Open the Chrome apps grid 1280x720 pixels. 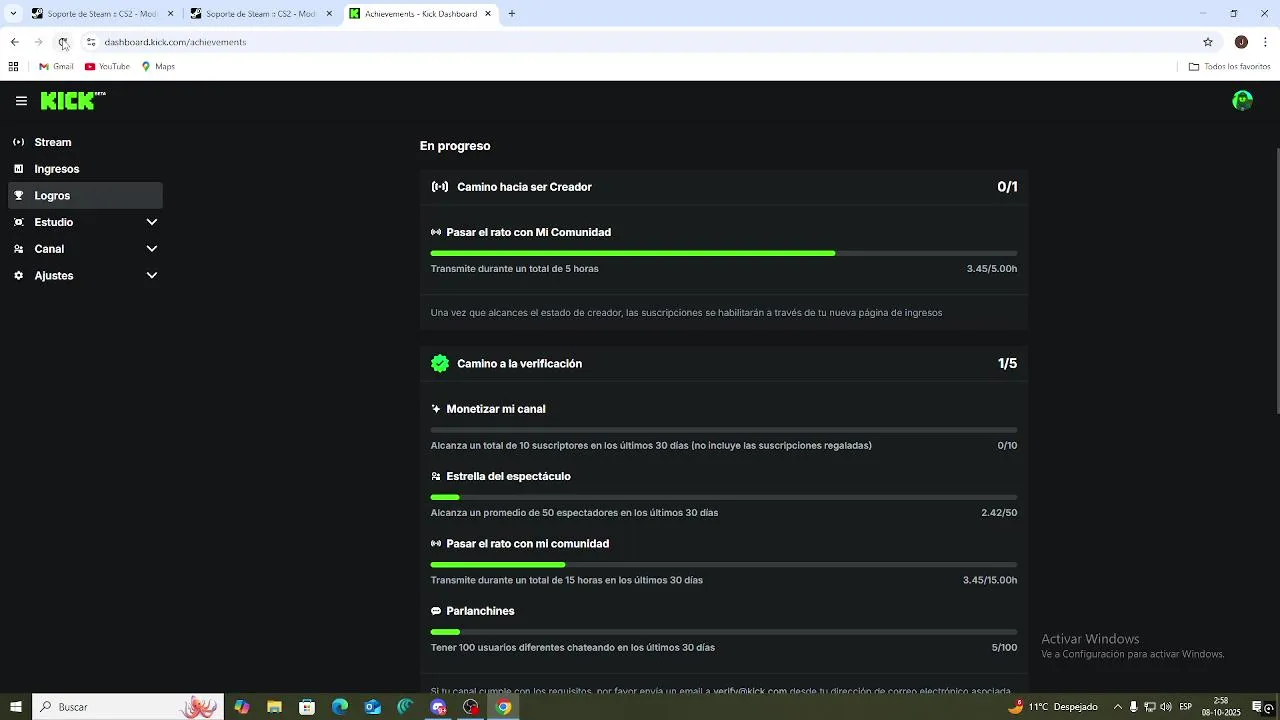13,67
